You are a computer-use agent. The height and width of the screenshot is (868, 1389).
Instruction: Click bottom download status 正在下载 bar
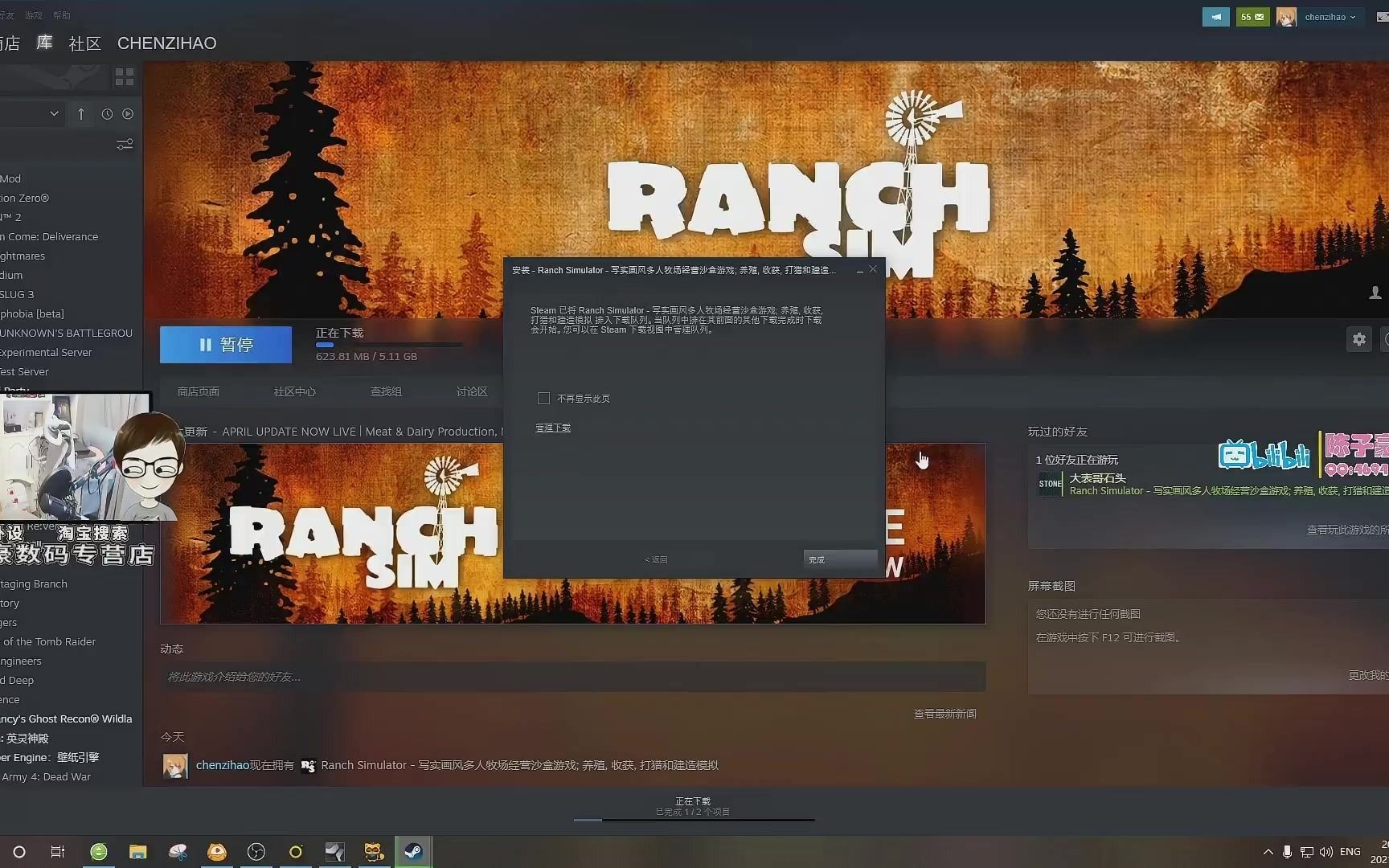pos(694,810)
